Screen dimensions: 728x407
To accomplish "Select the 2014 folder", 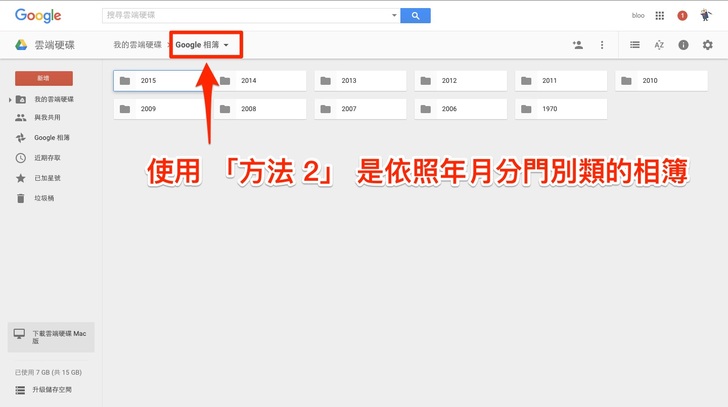I will [x=260, y=81].
